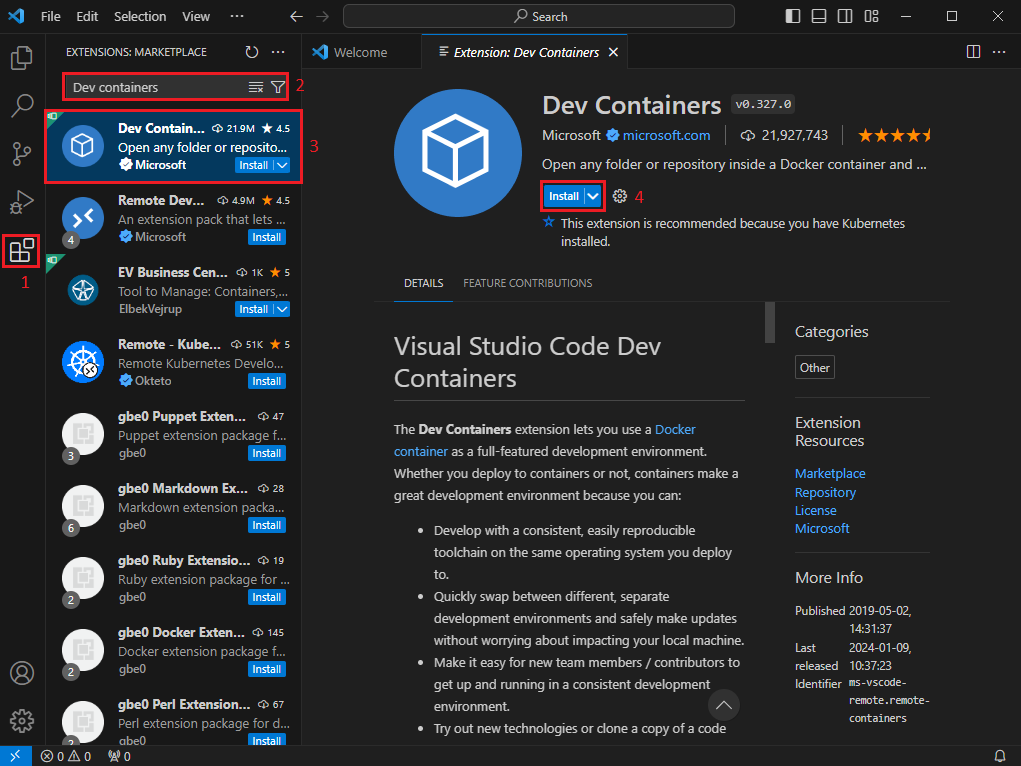The image size is (1021, 766).
Task: Install gbe0 Markdown Extension pack
Action: click(x=267, y=525)
